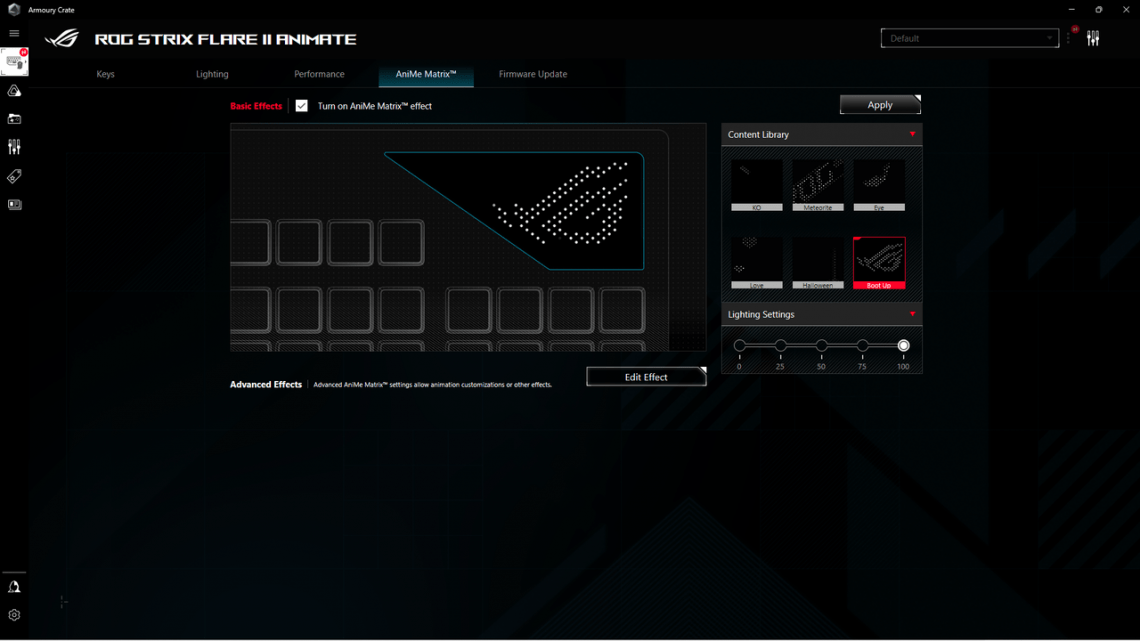Open notifications via the bell icon
The width and height of the screenshot is (1140, 641).
point(14,586)
